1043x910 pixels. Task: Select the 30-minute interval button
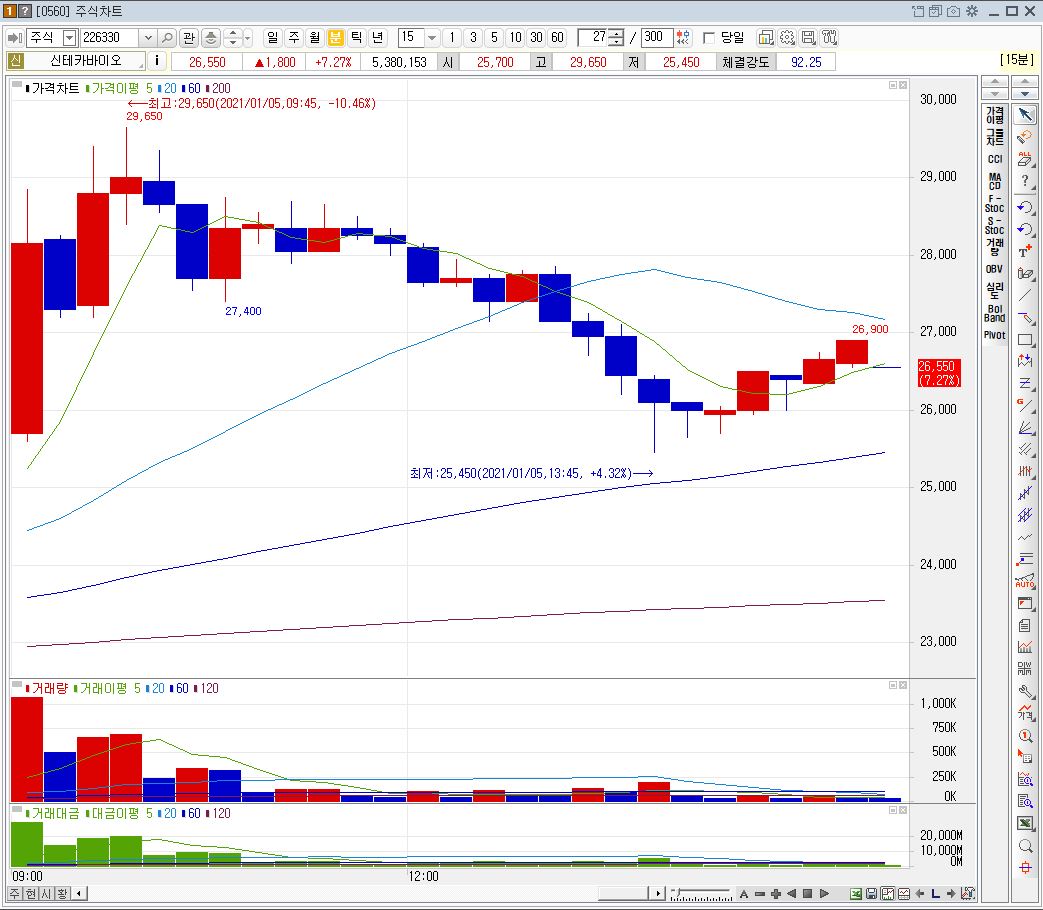[x=537, y=38]
